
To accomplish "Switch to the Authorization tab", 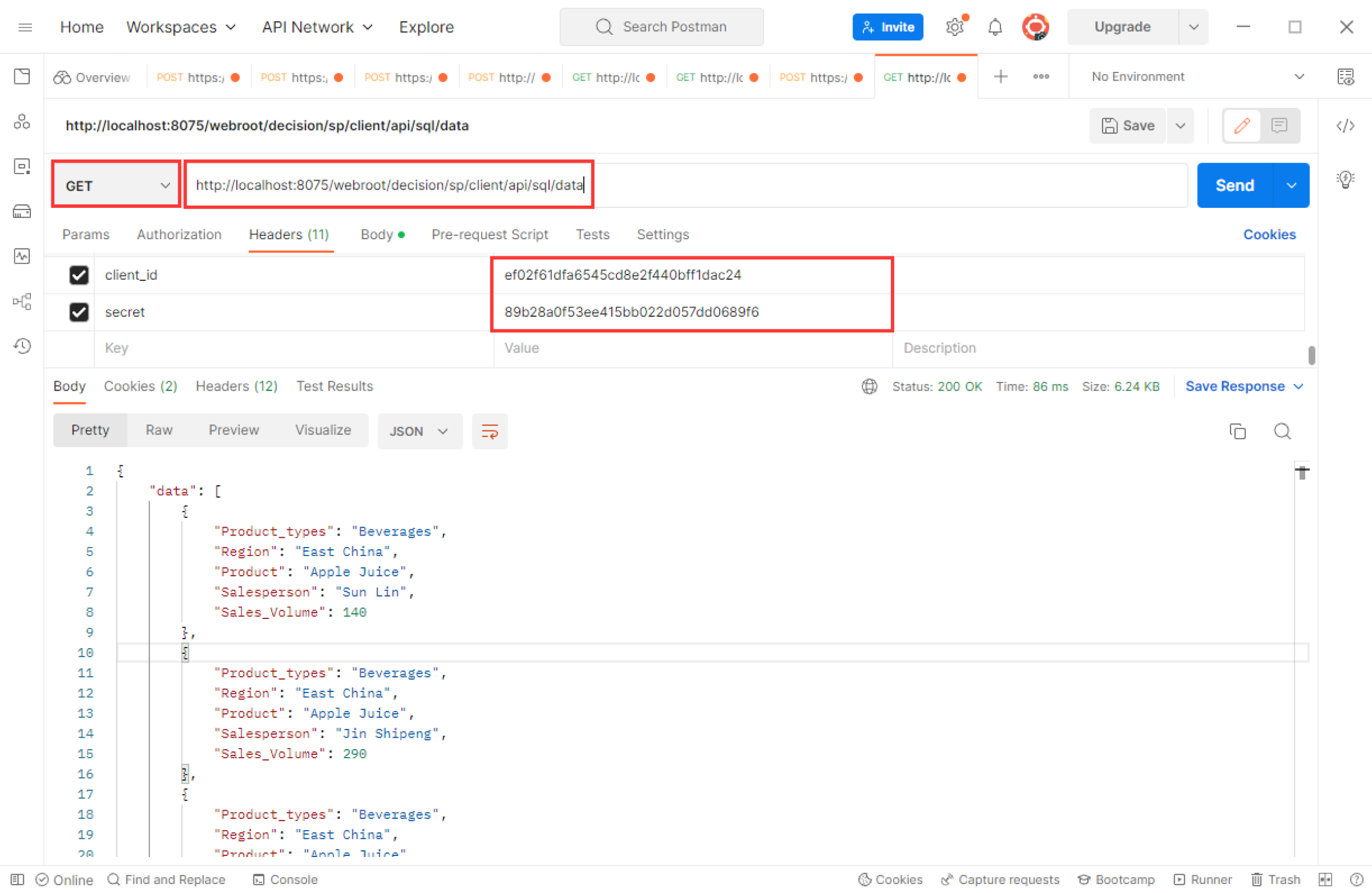I will (x=179, y=234).
